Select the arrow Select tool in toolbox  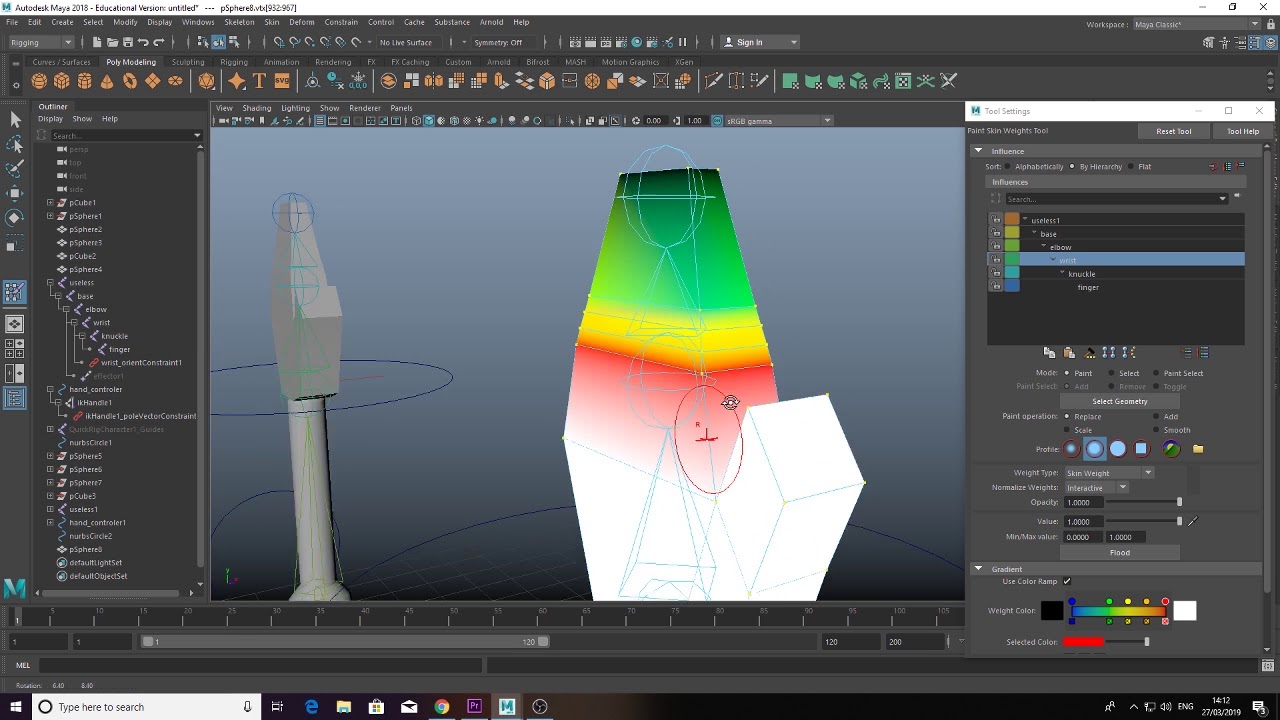pyautogui.click(x=15, y=120)
